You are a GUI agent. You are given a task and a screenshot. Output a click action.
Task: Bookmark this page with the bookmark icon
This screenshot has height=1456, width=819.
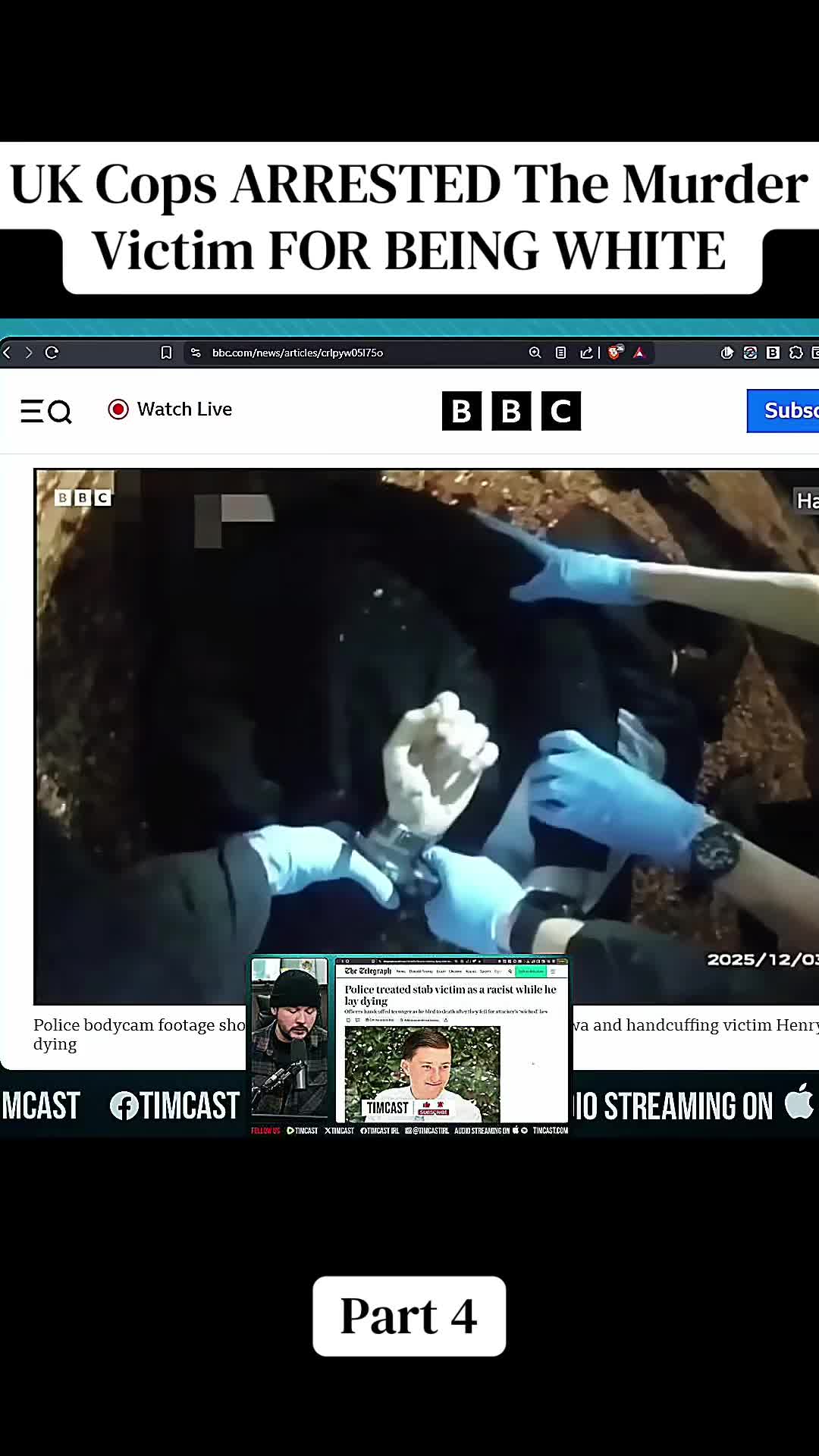pos(166,353)
